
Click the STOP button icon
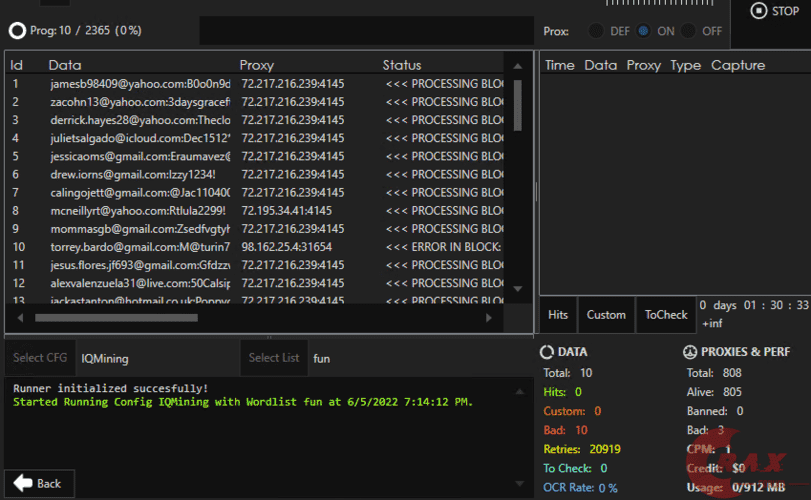[758, 11]
